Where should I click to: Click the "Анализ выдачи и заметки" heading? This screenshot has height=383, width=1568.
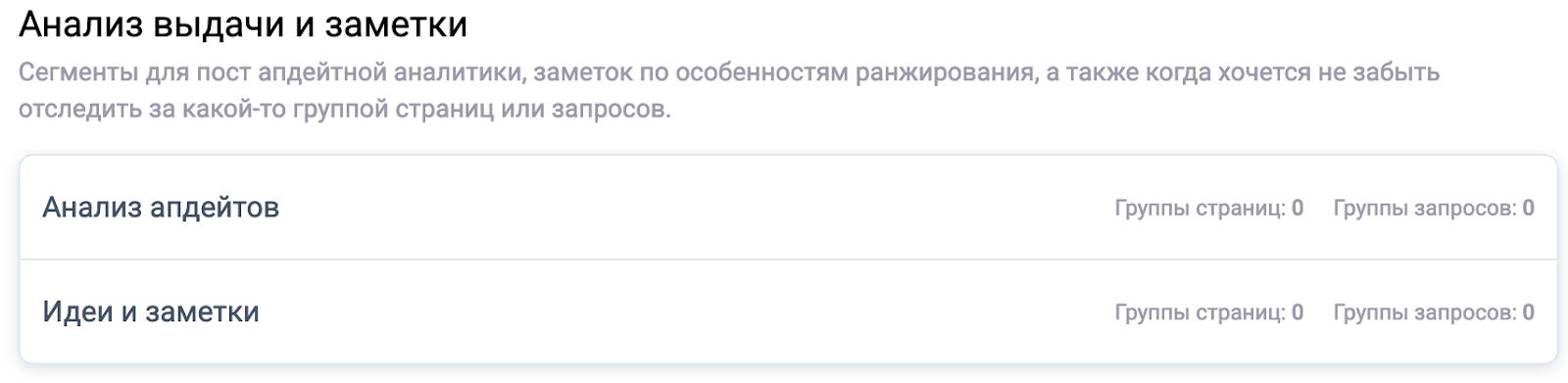(x=243, y=24)
